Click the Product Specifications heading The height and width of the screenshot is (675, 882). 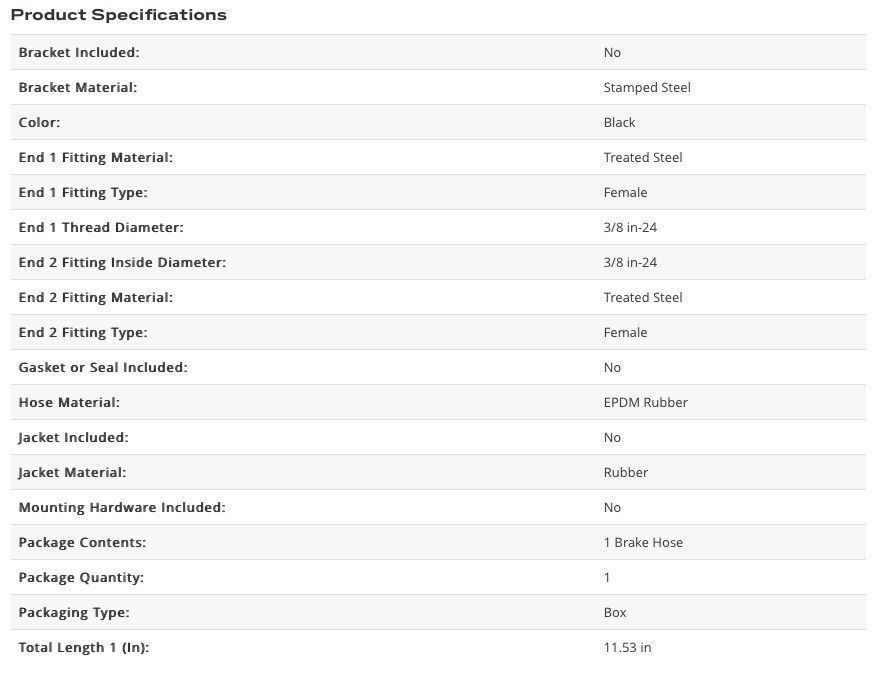point(118,15)
